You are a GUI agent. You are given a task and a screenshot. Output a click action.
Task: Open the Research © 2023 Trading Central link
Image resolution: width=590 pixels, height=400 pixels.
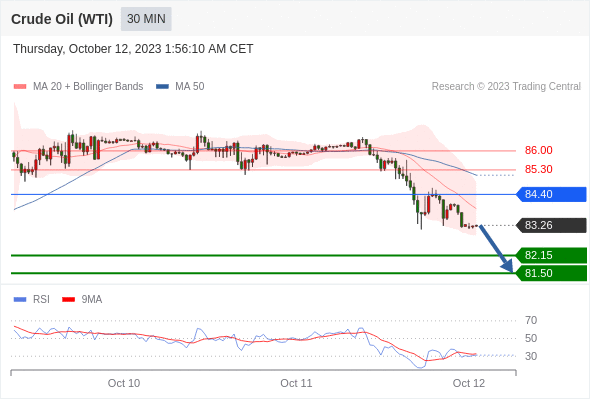506,87
